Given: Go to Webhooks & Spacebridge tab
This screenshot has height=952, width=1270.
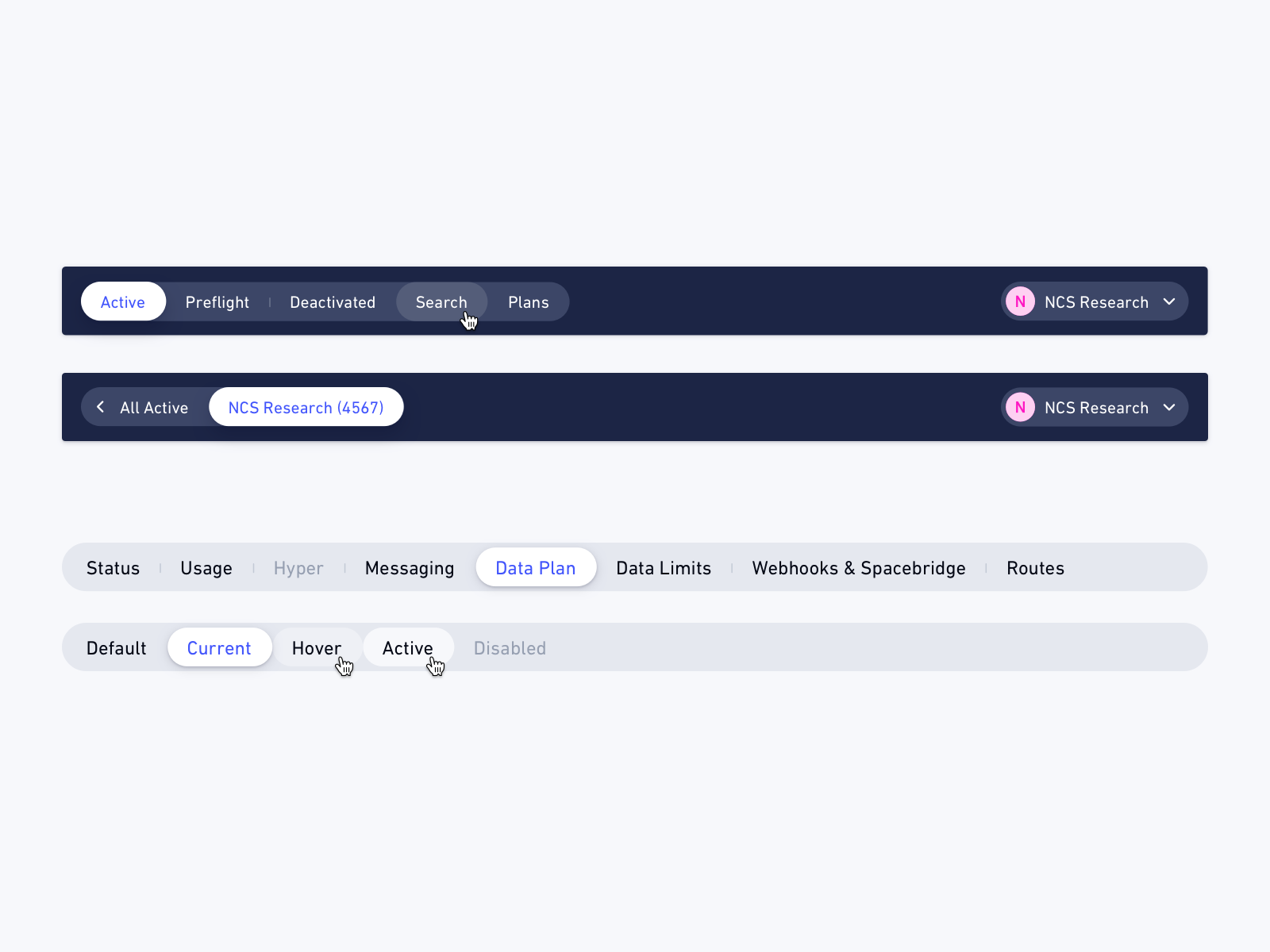Looking at the screenshot, I should [859, 568].
